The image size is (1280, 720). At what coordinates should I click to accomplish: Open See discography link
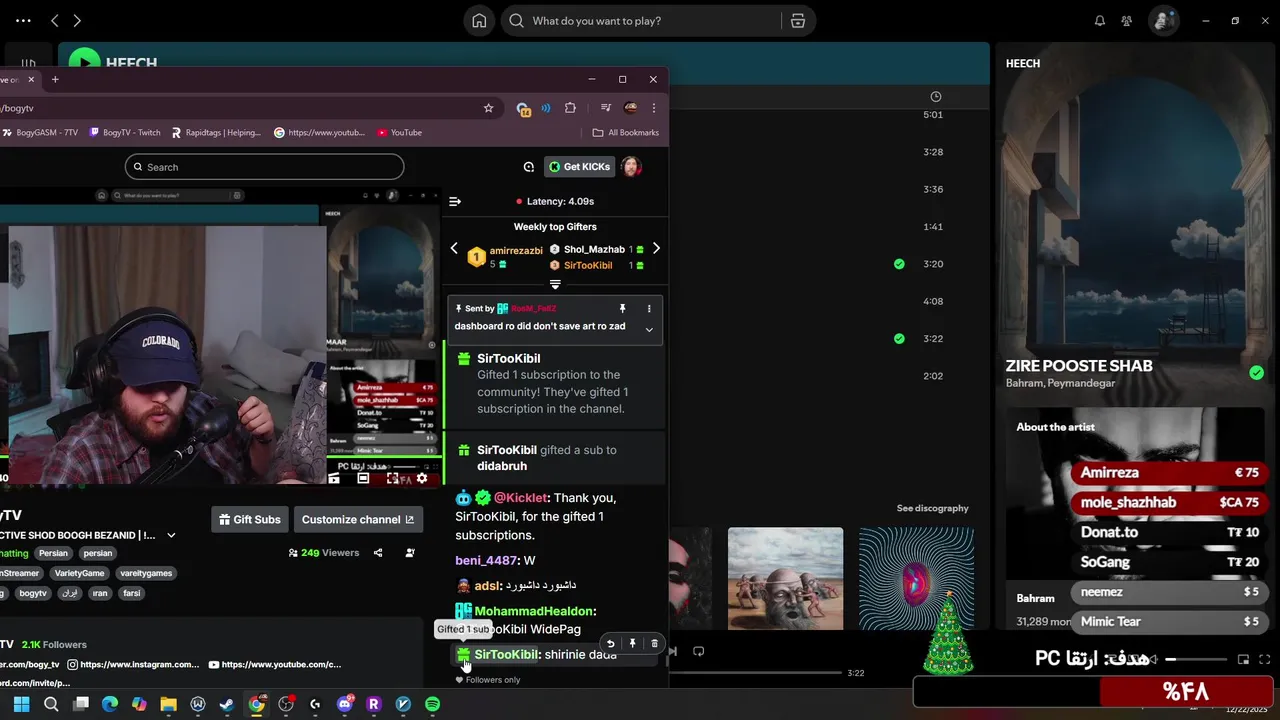pyautogui.click(x=932, y=508)
